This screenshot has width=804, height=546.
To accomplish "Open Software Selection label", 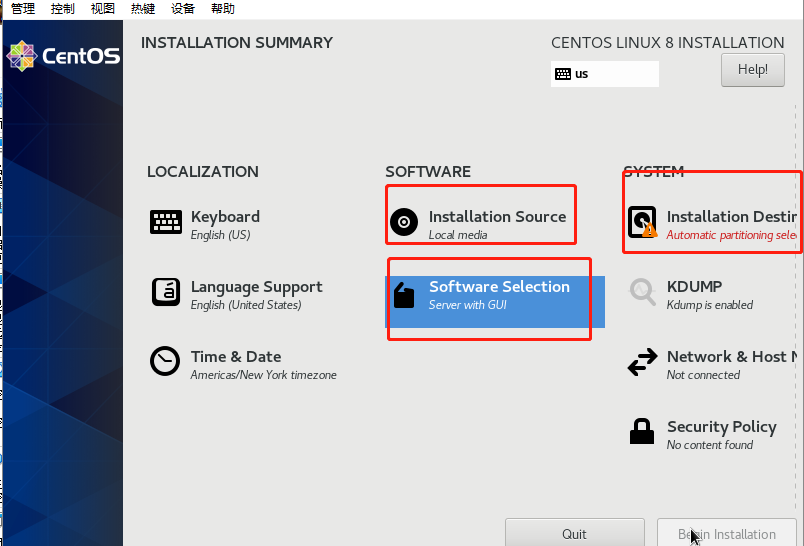I will (499, 287).
